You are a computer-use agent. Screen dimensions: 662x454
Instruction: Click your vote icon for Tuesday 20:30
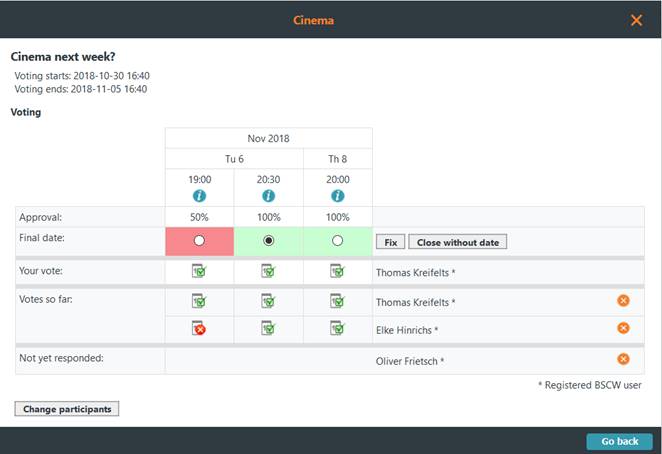pyautogui.click(x=268, y=271)
